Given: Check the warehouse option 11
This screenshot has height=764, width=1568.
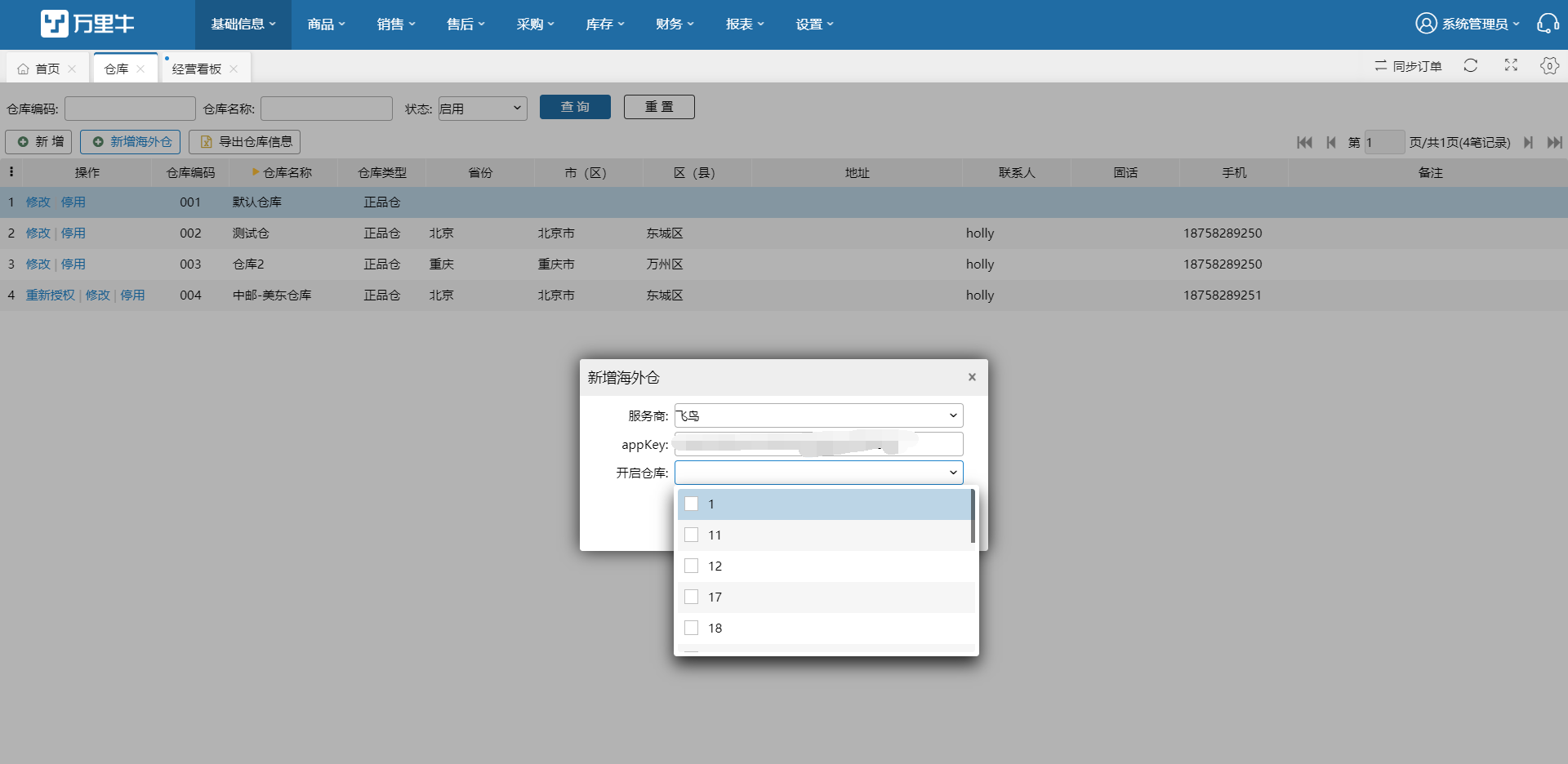Looking at the screenshot, I should point(692,535).
